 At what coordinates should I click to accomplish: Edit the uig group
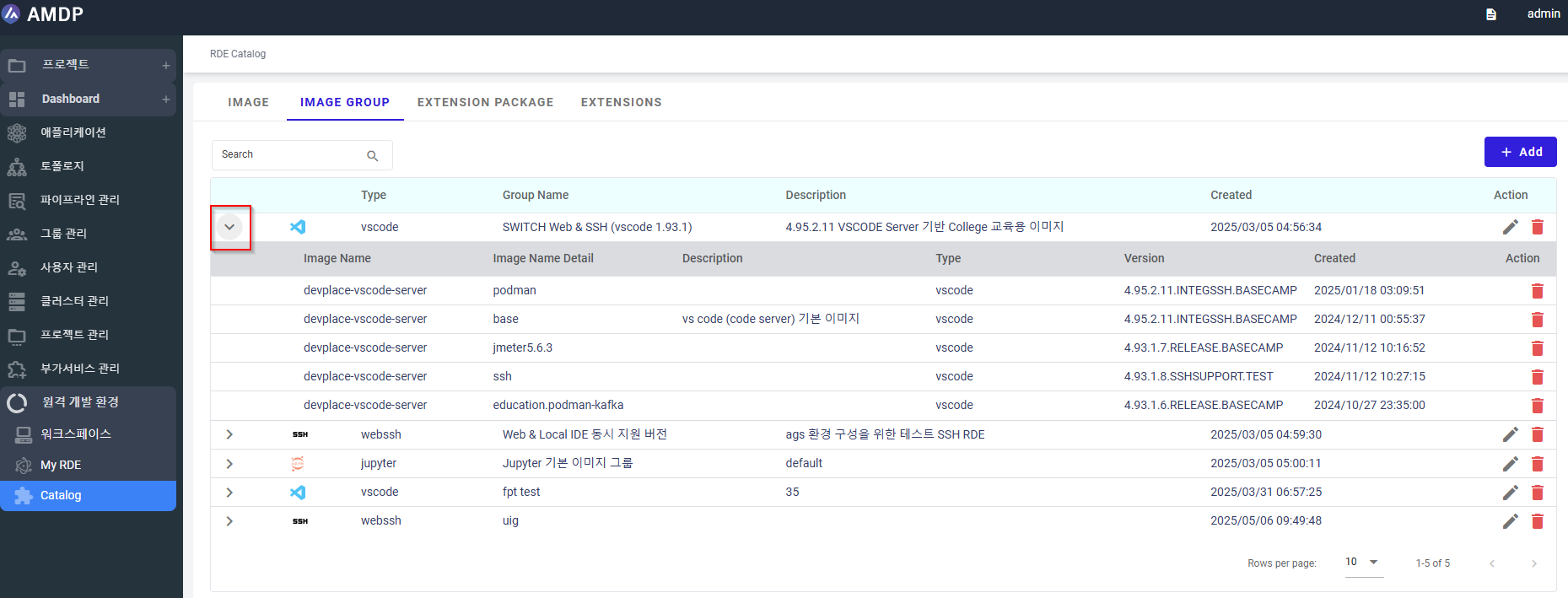(x=1511, y=521)
